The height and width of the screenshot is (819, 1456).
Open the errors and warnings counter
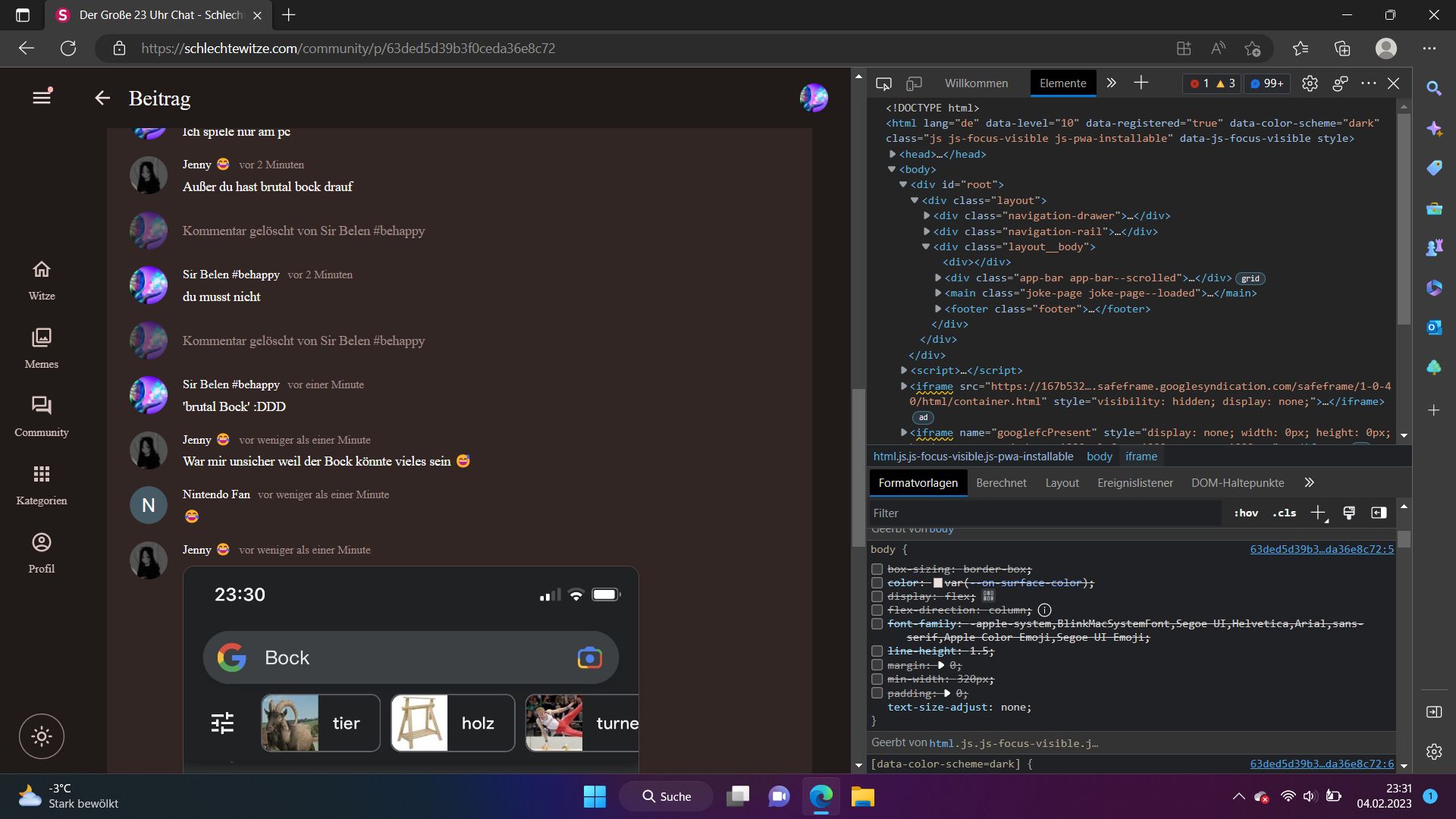(1212, 83)
